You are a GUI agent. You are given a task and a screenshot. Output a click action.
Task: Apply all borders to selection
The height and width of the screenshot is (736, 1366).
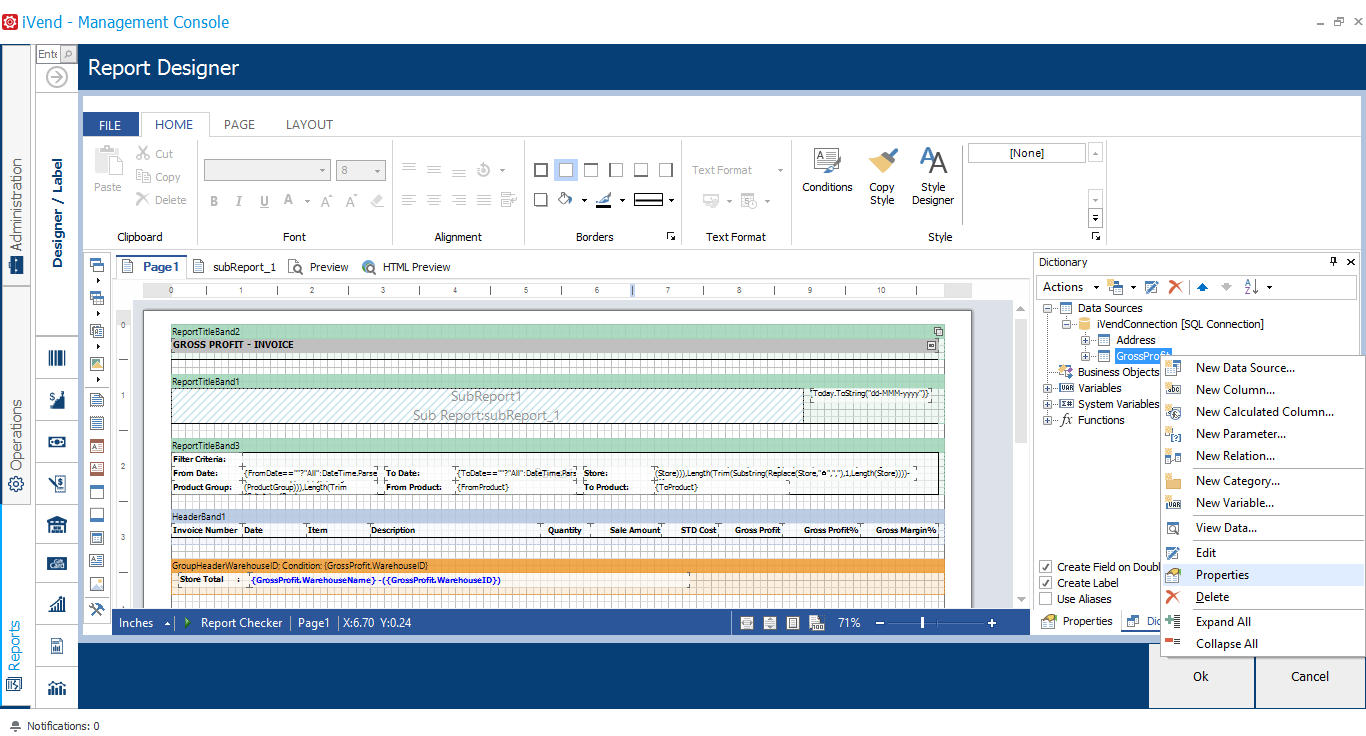tap(541, 170)
